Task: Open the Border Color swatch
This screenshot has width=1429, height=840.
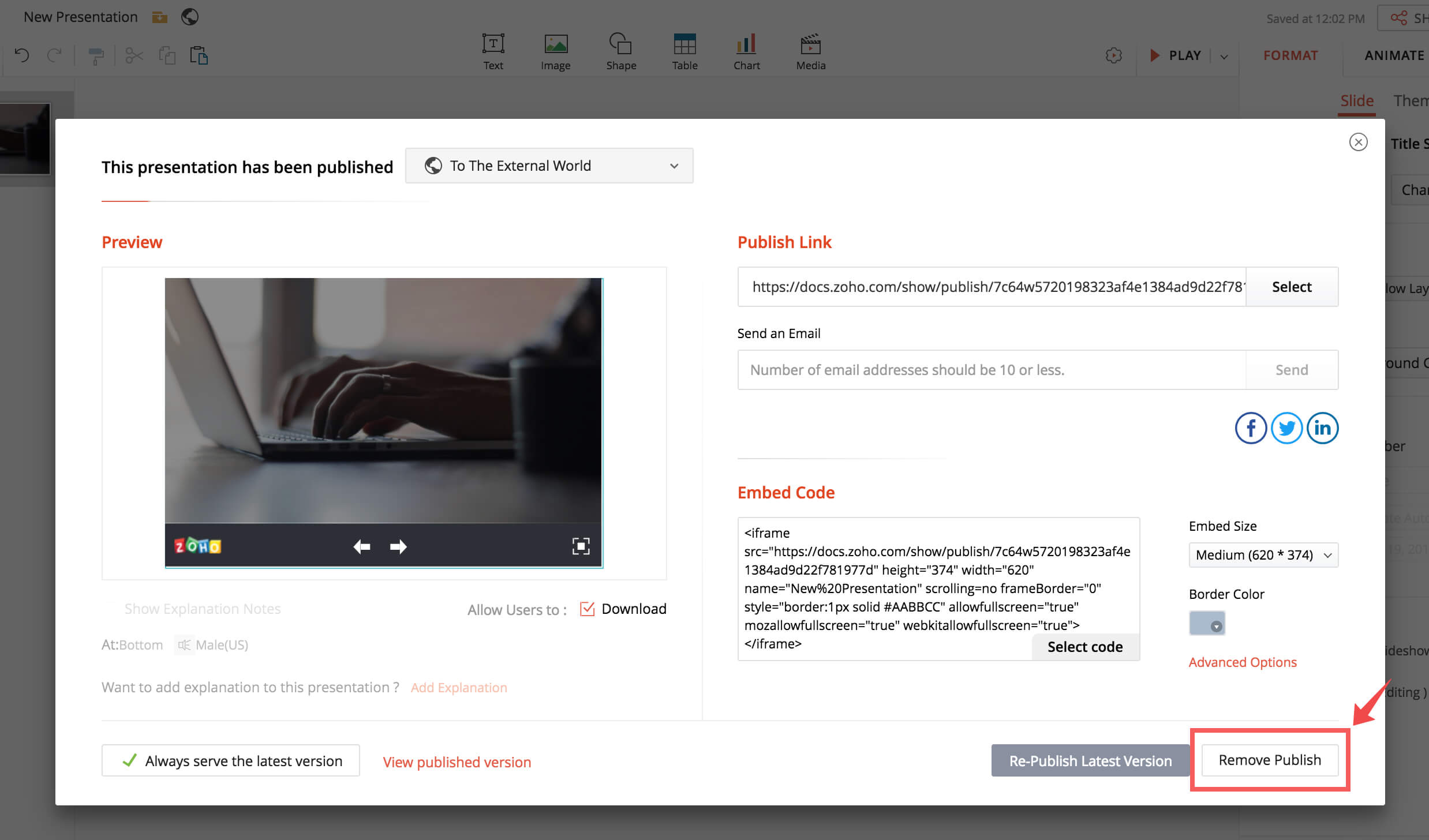Action: (x=1207, y=624)
